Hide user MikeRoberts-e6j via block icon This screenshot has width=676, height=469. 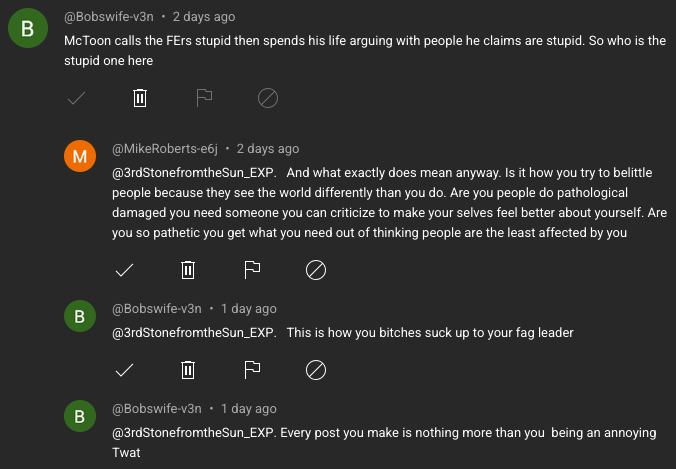tap(315, 270)
